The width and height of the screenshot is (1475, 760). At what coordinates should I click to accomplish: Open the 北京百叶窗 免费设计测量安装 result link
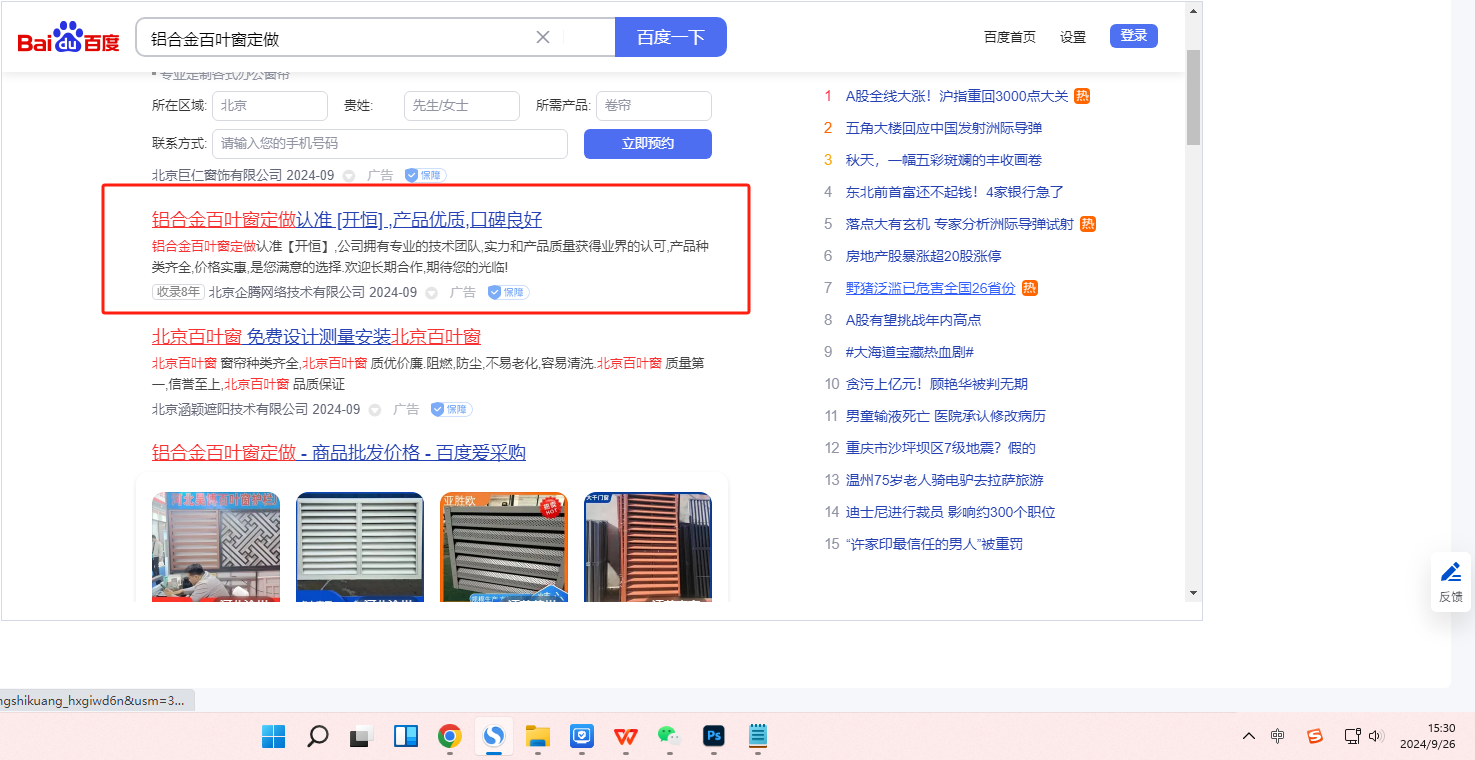(316, 336)
